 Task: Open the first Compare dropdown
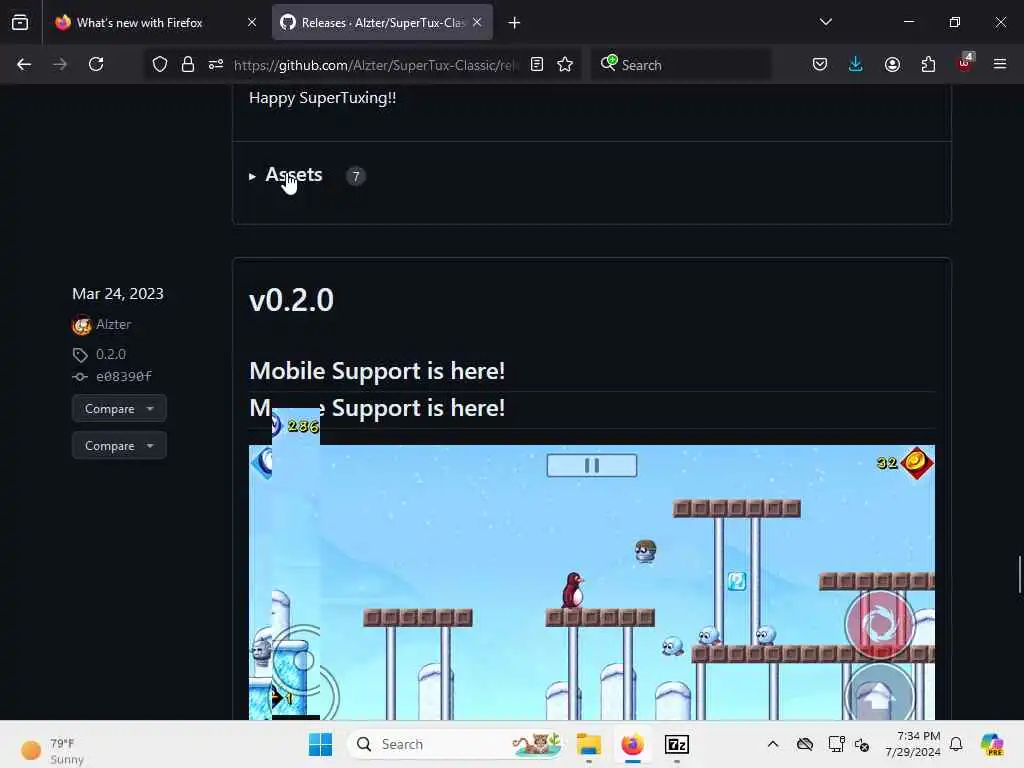120,409
